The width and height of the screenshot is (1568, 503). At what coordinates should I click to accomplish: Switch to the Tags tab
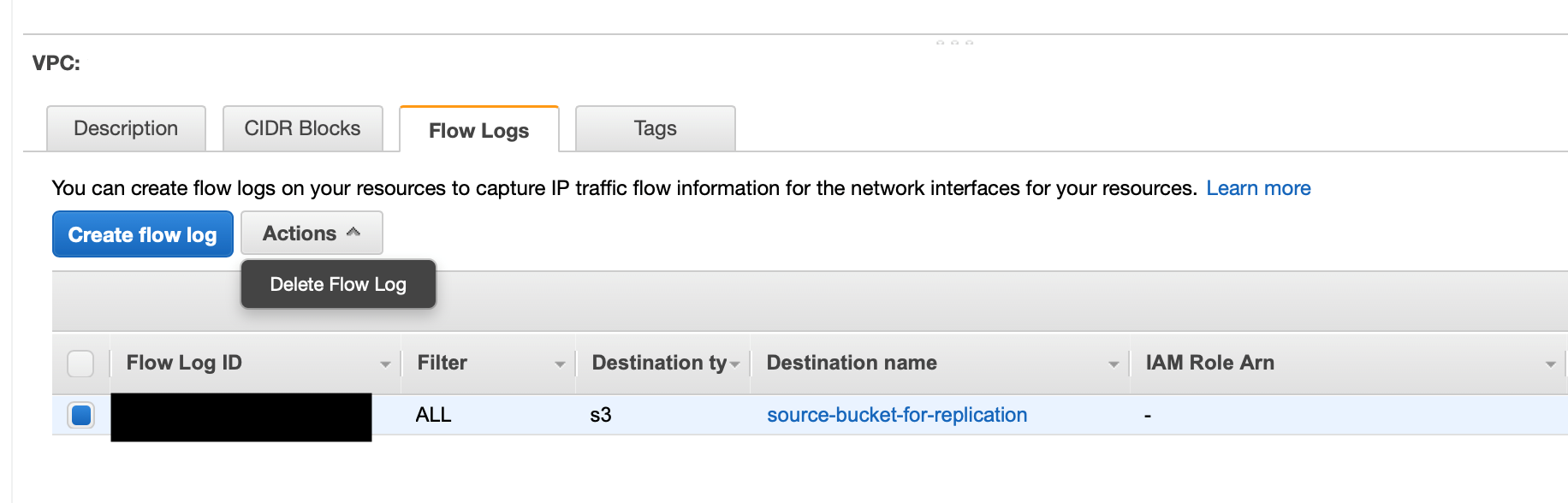pos(654,128)
